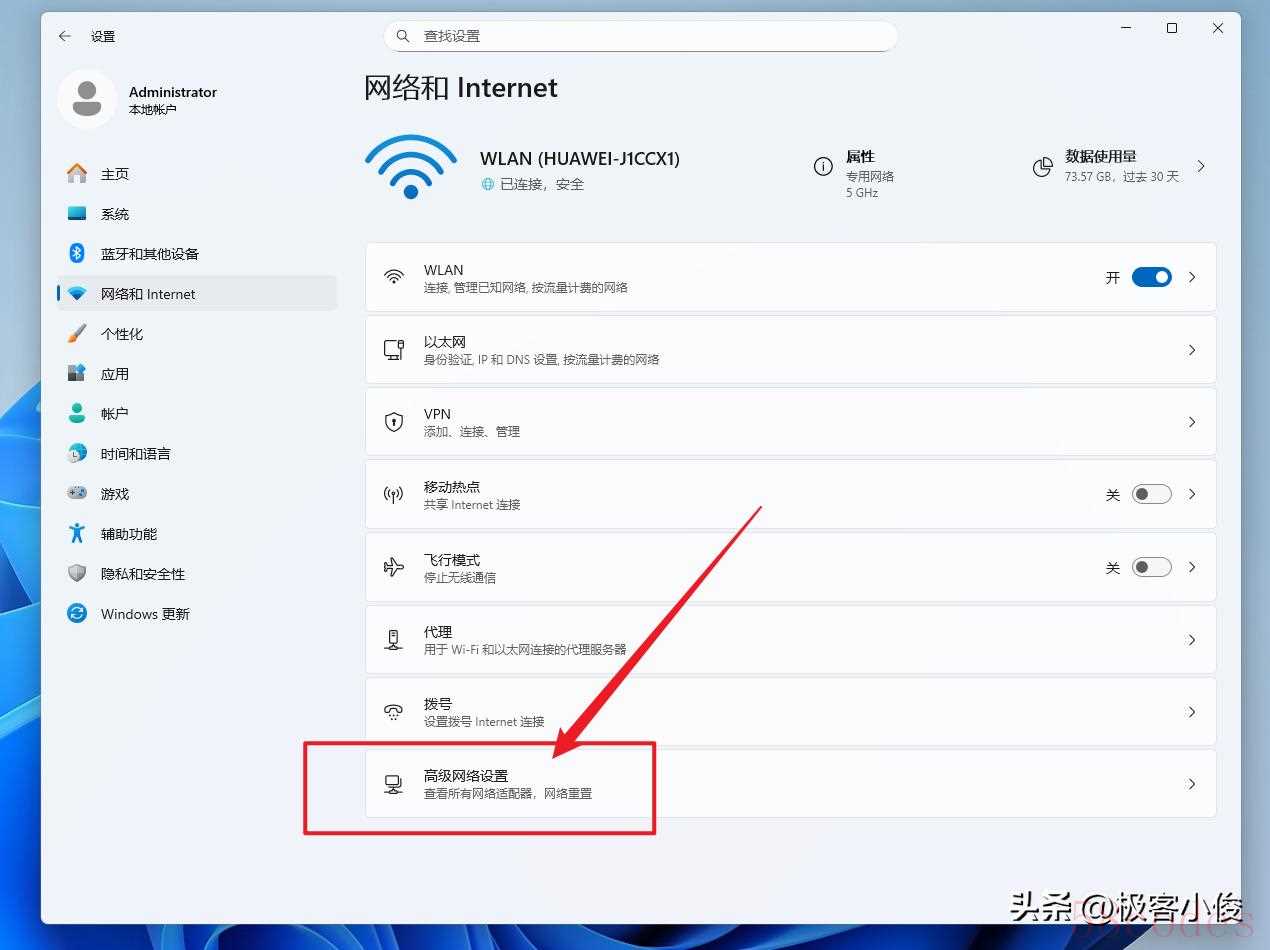Click the Bluetooth icon in sidebar
The height and width of the screenshot is (950, 1270).
(77, 254)
